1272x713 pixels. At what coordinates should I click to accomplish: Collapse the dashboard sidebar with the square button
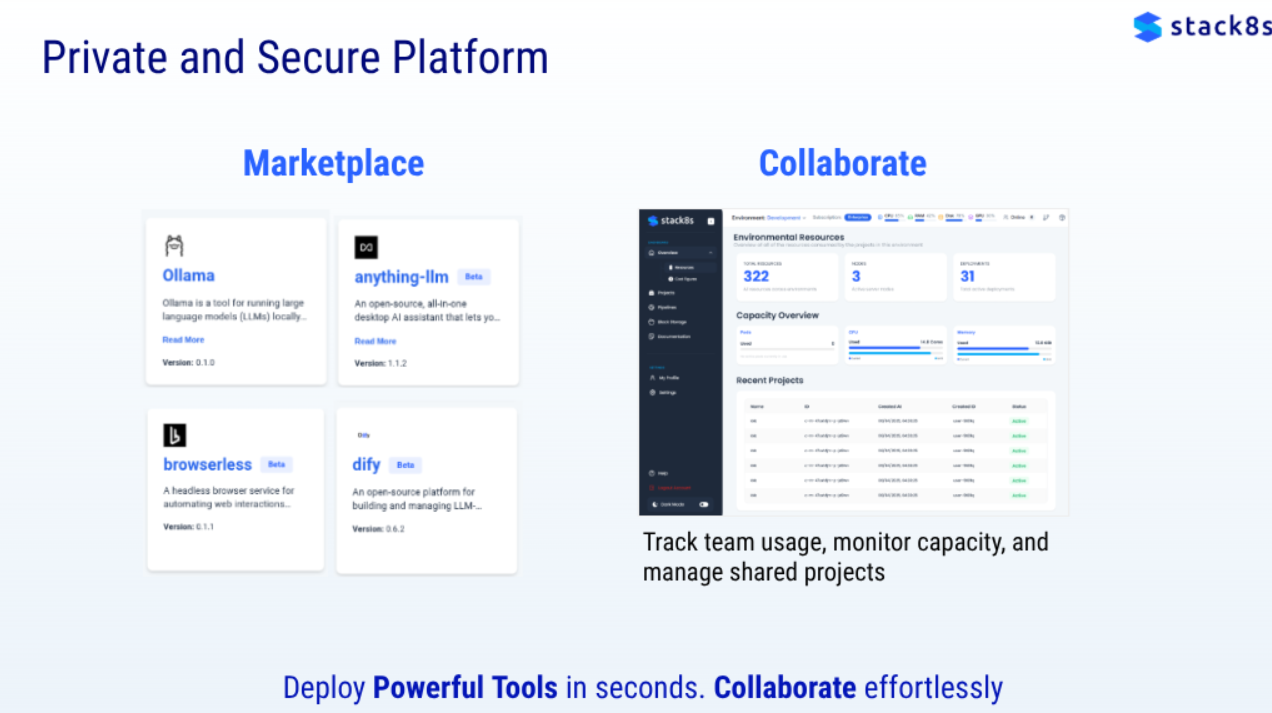711,221
